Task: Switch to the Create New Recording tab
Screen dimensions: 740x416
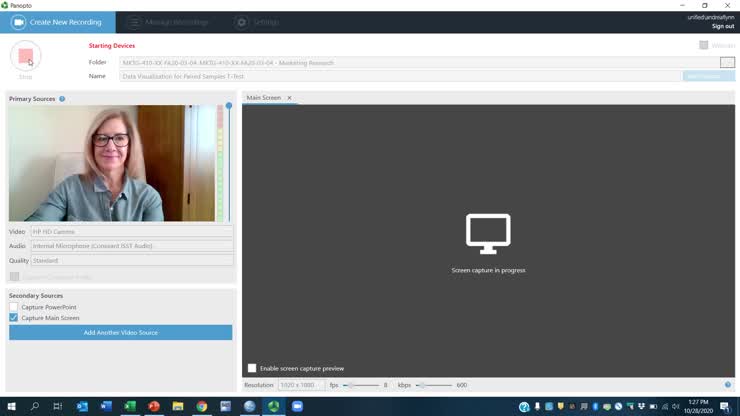Action: (x=57, y=22)
